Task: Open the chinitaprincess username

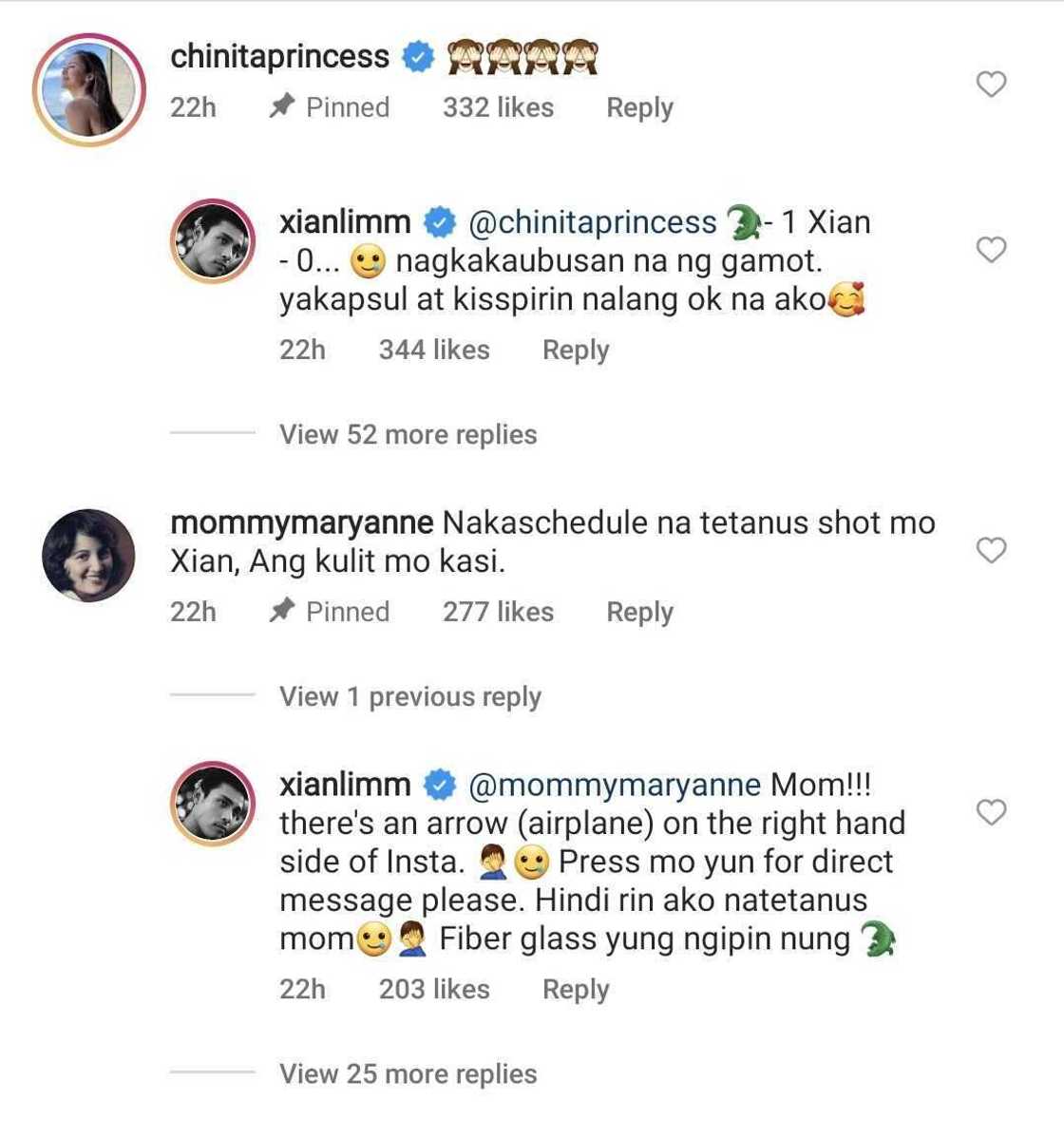Action: (279, 57)
